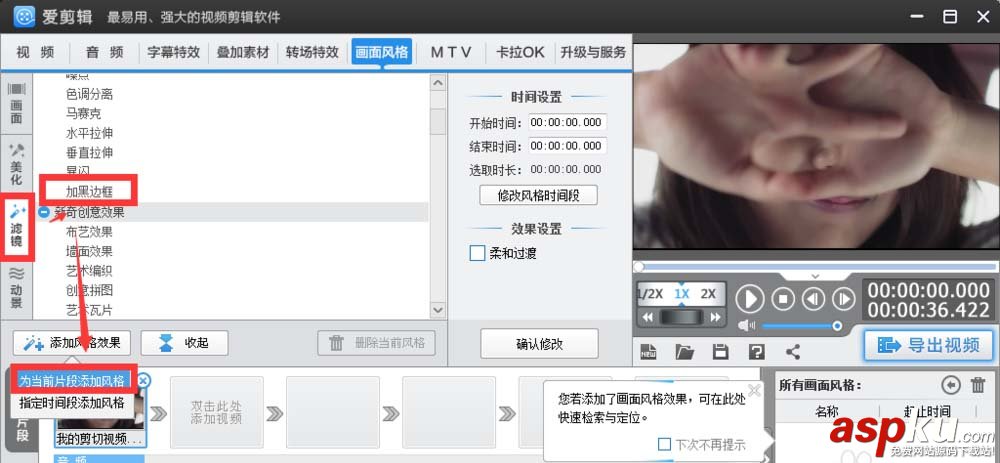Image resolution: width=1000 pixels, height=463 pixels.
Task: Open the 画面 sidebar panel
Action: [17, 104]
